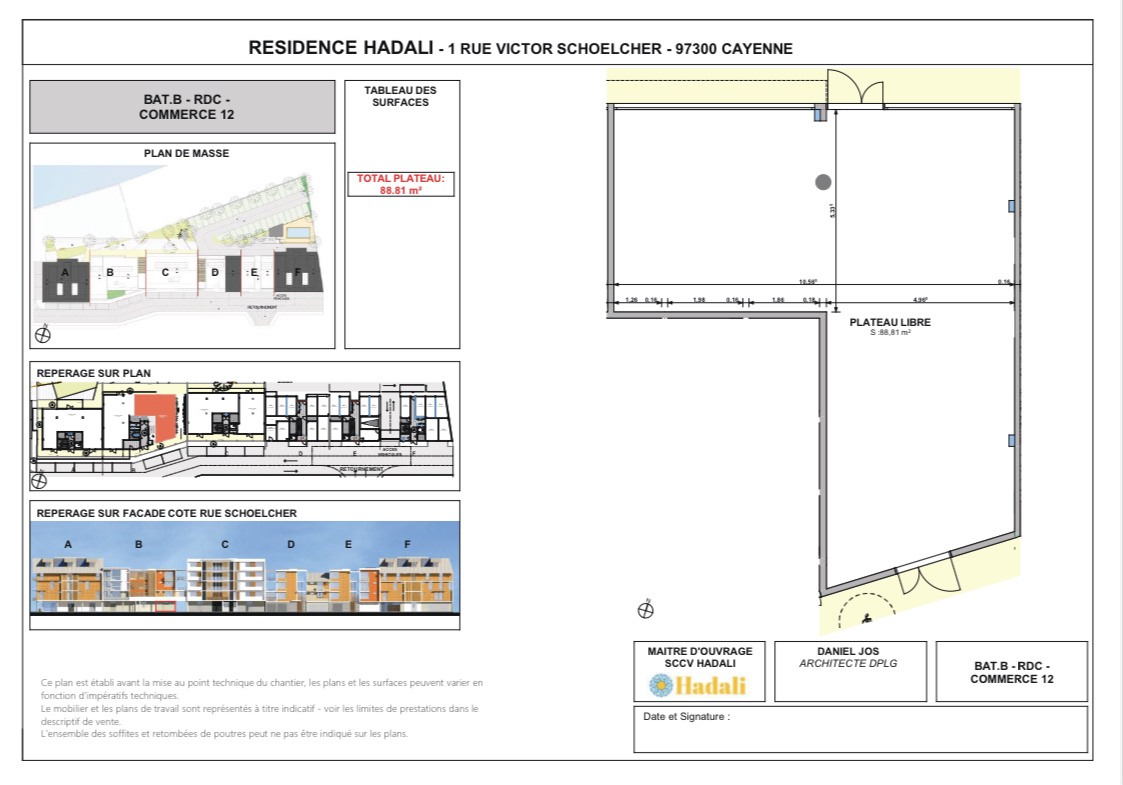Image resolution: width=1123 pixels, height=785 pixels.
Task: Click the address 1 RUE VICTOR SCHOELCHER
Action: 555,49
